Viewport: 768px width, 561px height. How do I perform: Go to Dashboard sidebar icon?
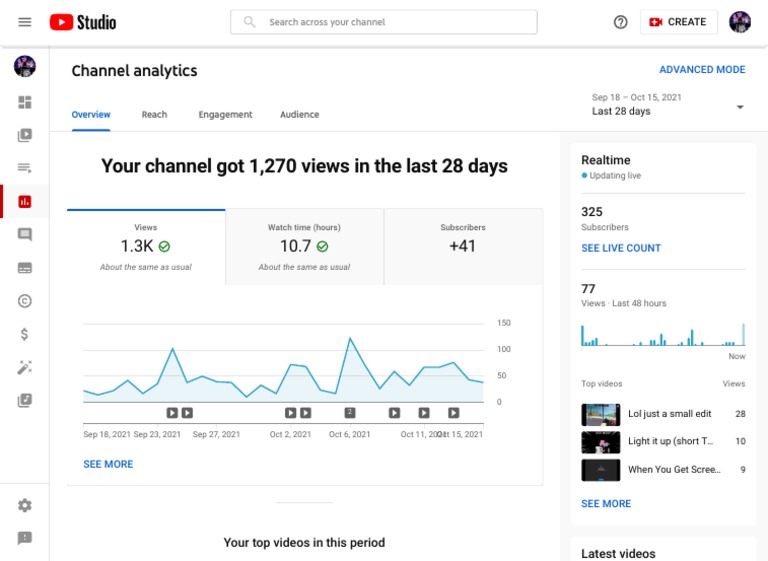[x=24, y=102]
